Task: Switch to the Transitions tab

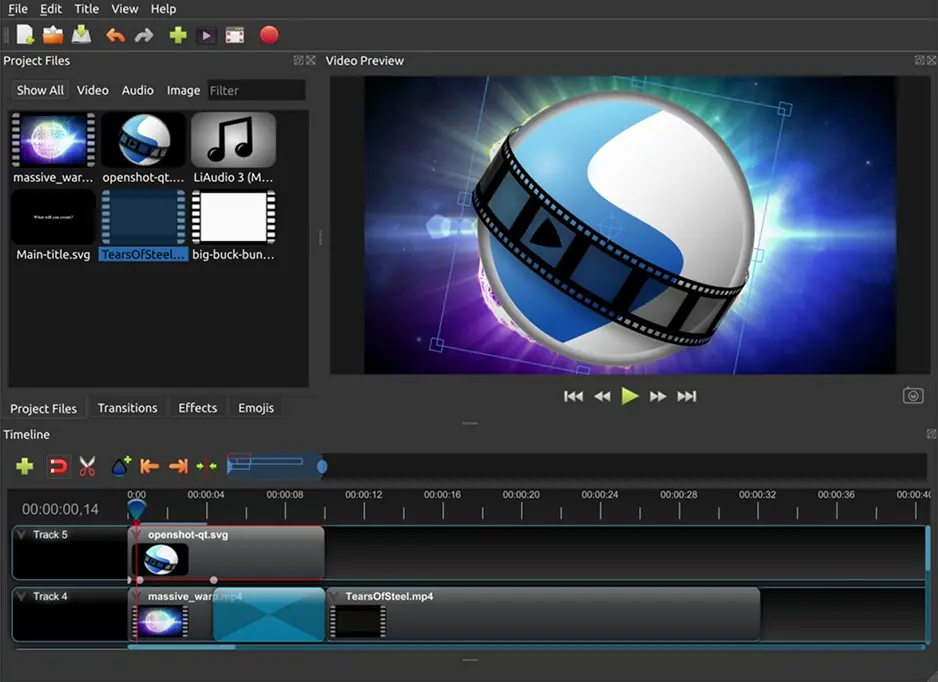Action: click(x=127, y=408)
